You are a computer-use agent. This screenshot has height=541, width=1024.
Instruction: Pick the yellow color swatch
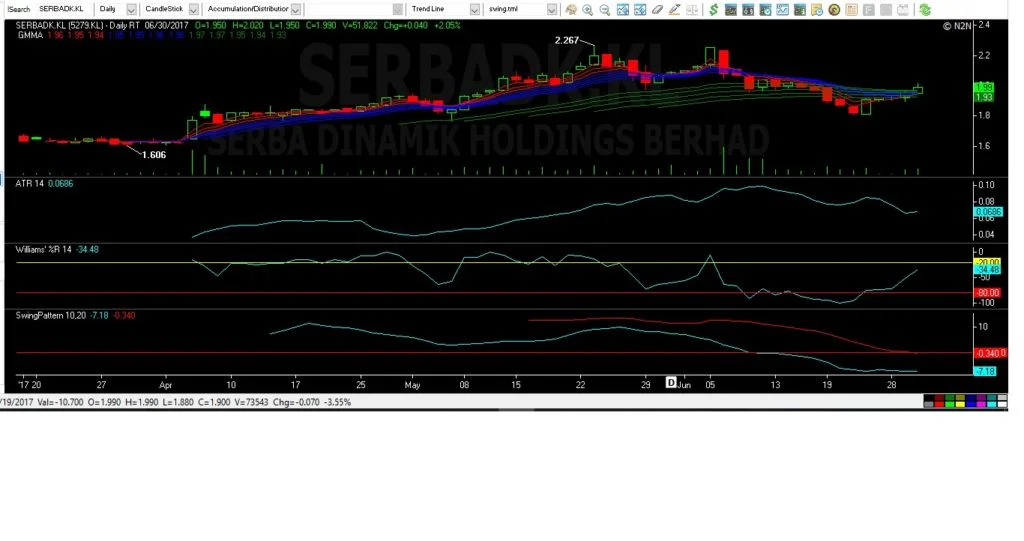point(960,404)
